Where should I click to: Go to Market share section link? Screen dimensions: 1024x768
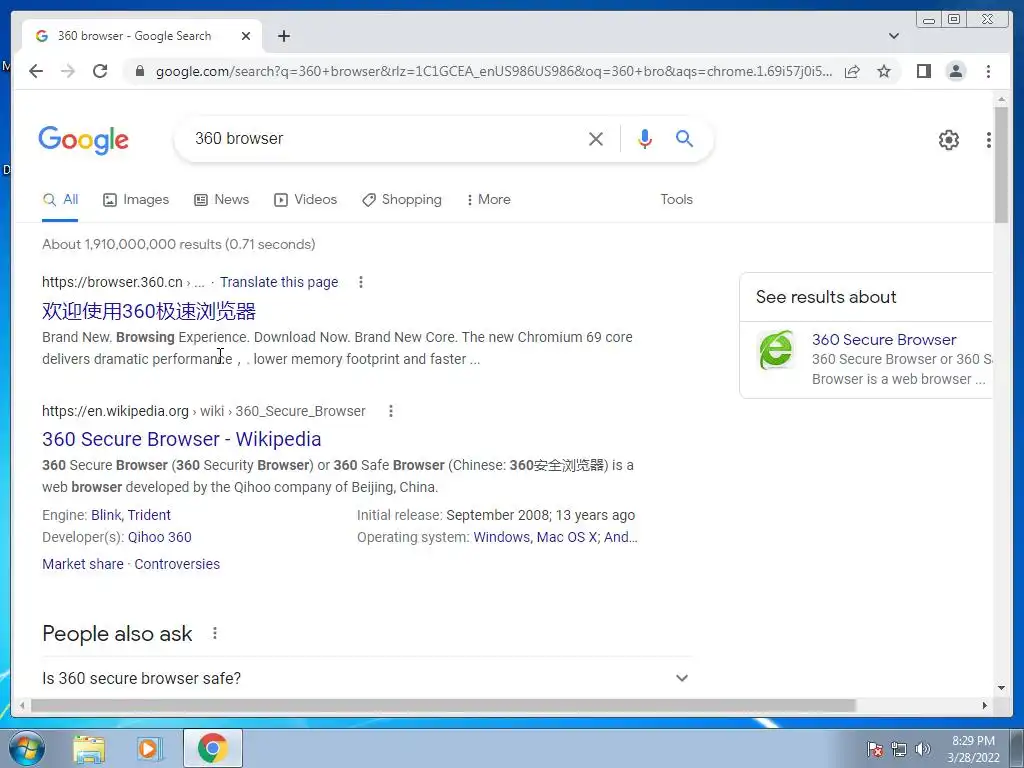[x=83, y=564]
